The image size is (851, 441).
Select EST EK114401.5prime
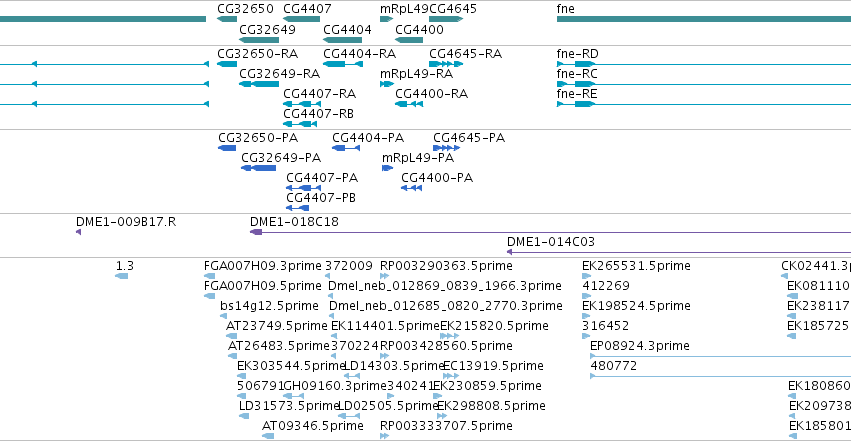(x=385, y=326)
